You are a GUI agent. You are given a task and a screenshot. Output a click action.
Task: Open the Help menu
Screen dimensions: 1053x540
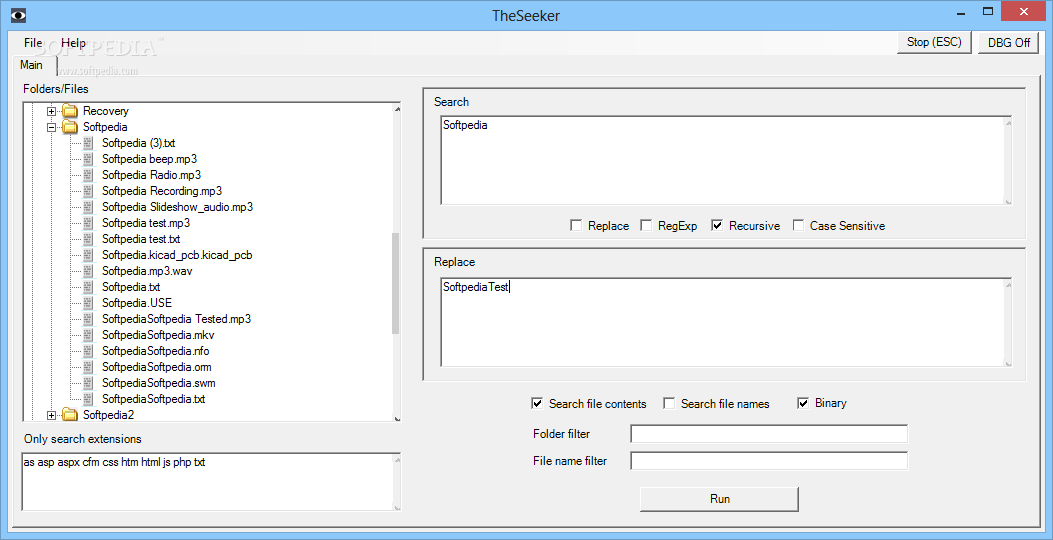[73, 42]
